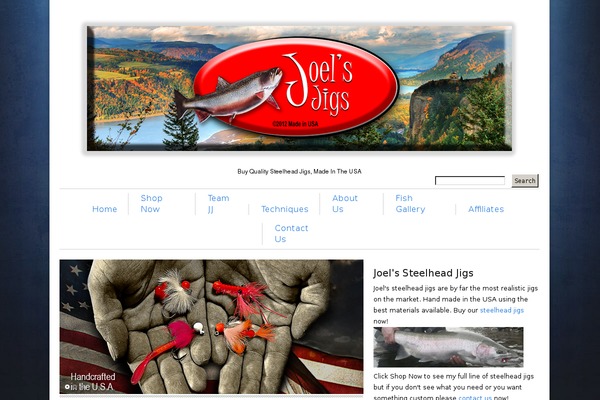Viewport: 600px width, 400px height.
Task: Select the Affiliates navigation link
Action: click(486, 209)
